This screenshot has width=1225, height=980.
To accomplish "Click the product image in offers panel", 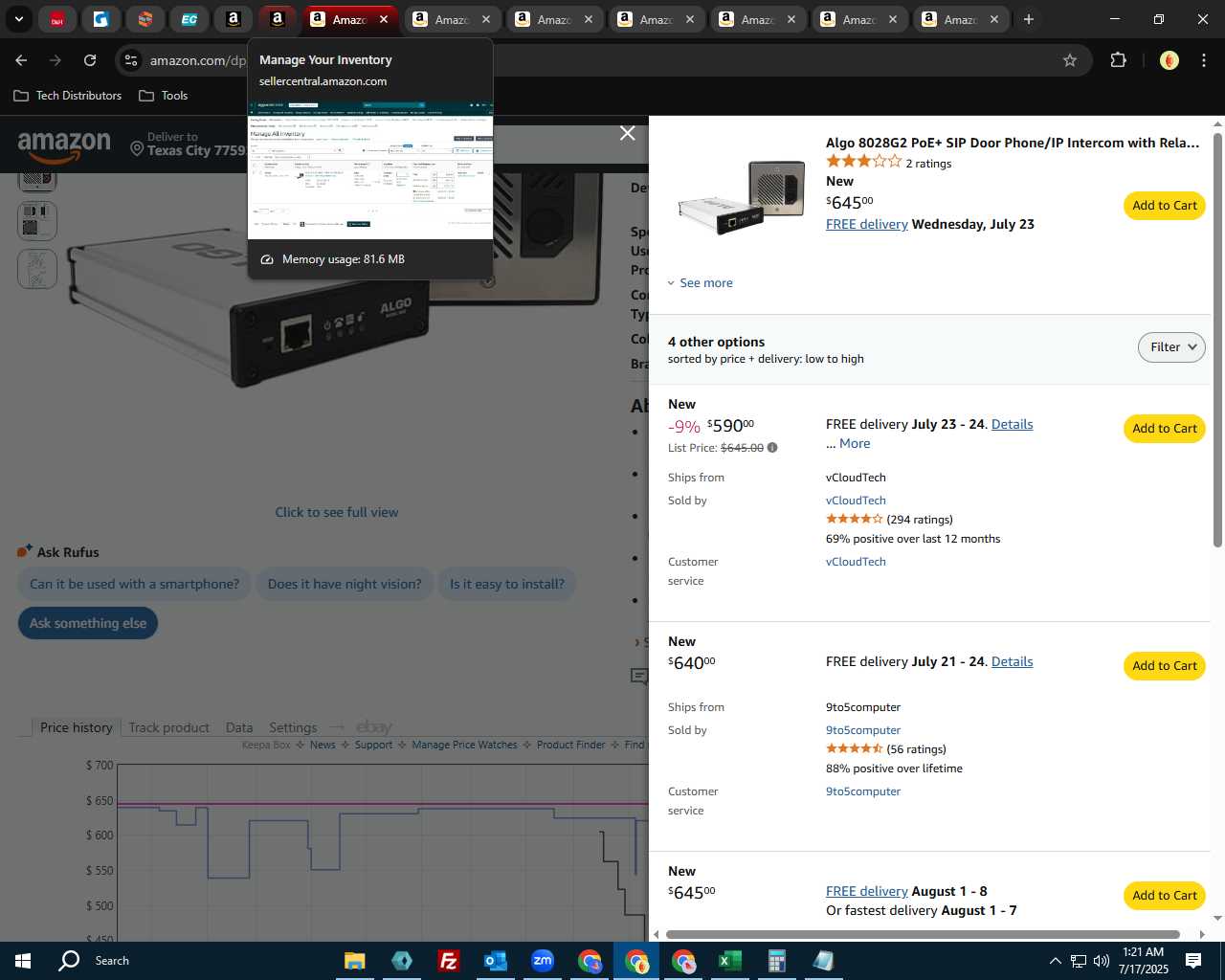I will coord(742,196).
